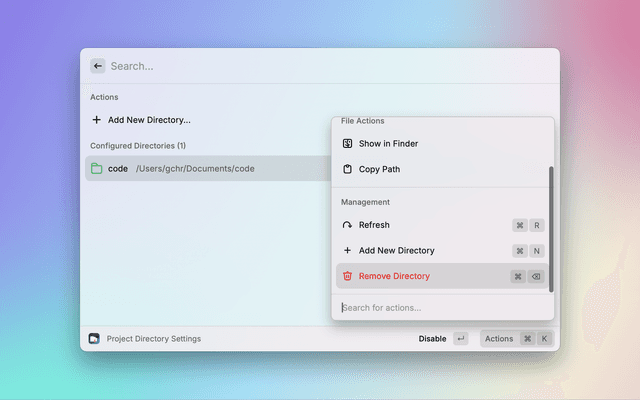Click the folder icon for code directory
The width and height of the screenshot is (640, 400).
(x=97, y=169)
